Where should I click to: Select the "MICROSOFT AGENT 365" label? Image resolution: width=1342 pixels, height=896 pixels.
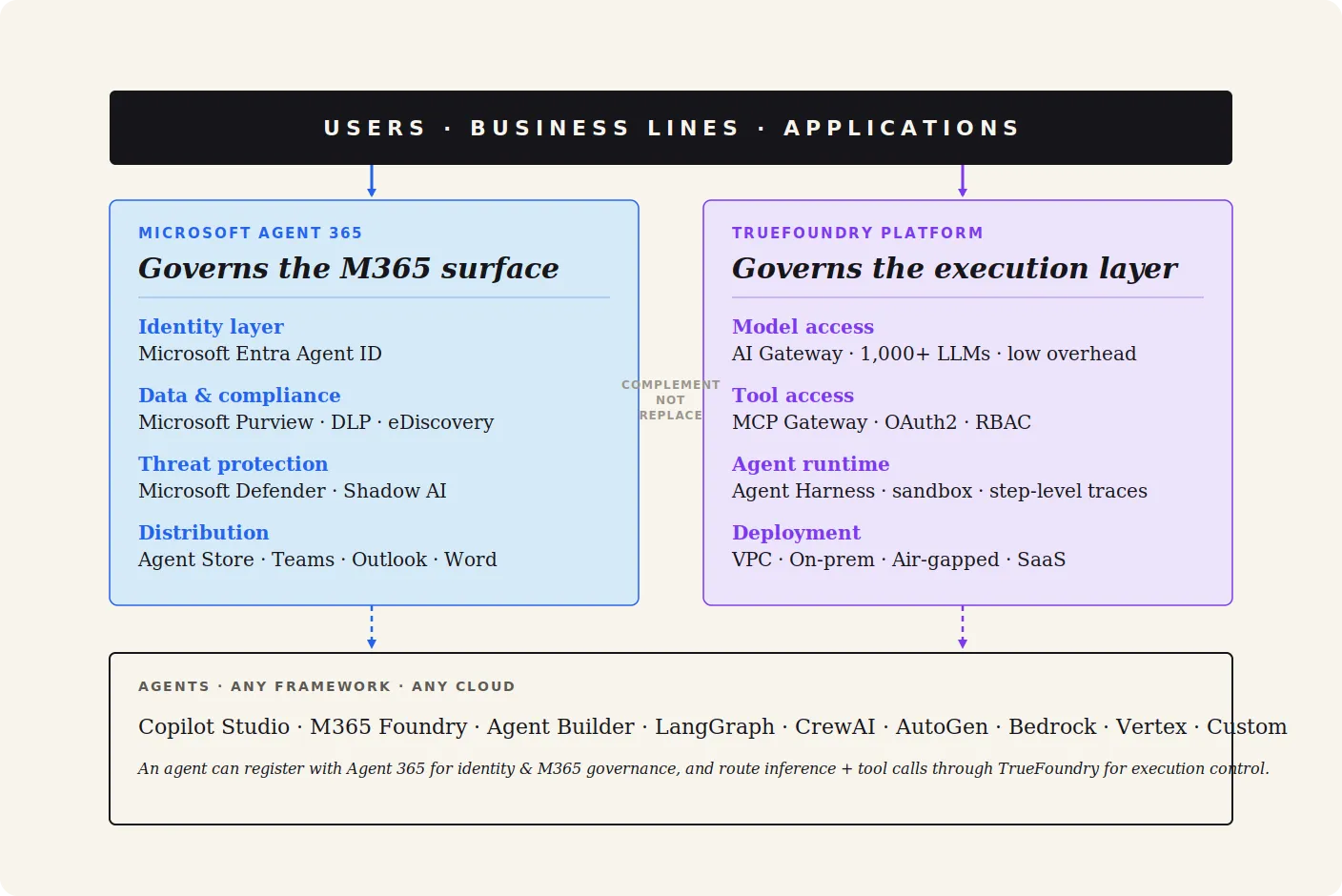(x=251, y=233)
